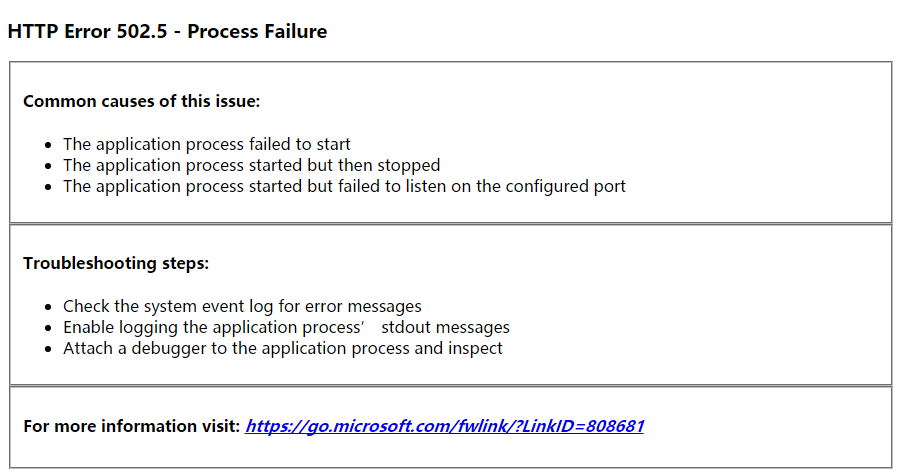Click the bullet before "Attach a debugger"
Screen dimensions: 901x476
tap(50, 349)
